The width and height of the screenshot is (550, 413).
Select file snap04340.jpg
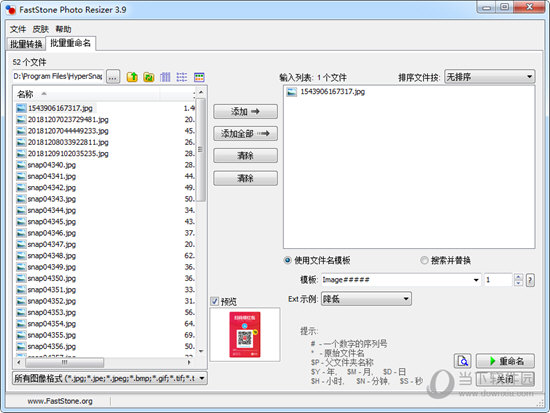[52, 165]
